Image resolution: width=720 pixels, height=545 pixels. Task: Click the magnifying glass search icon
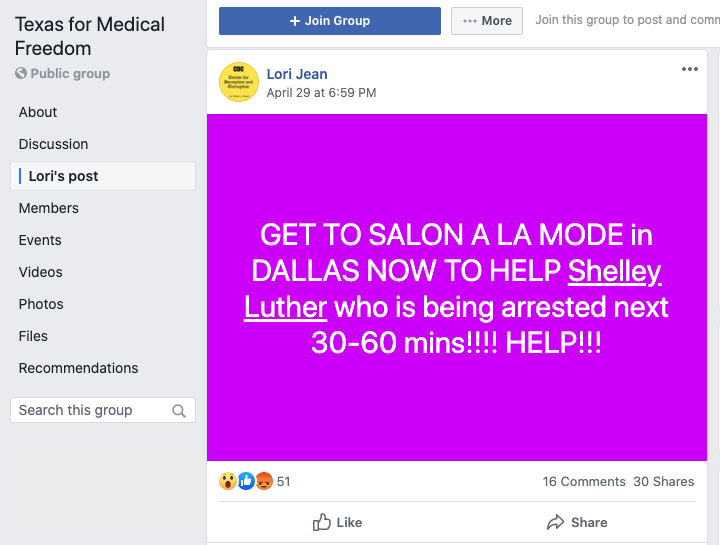[x=179, y=410]
